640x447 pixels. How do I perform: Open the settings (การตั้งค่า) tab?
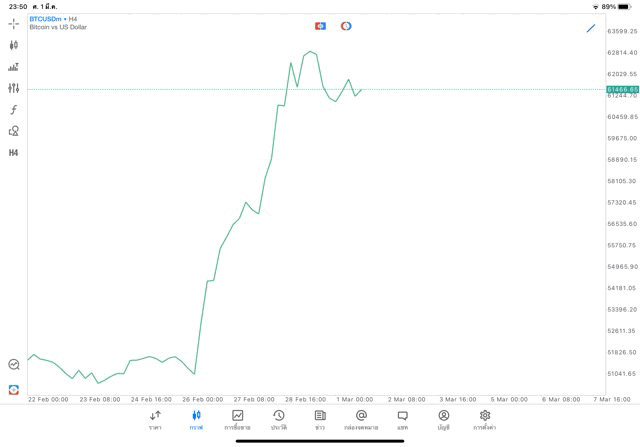pos(485,419)
